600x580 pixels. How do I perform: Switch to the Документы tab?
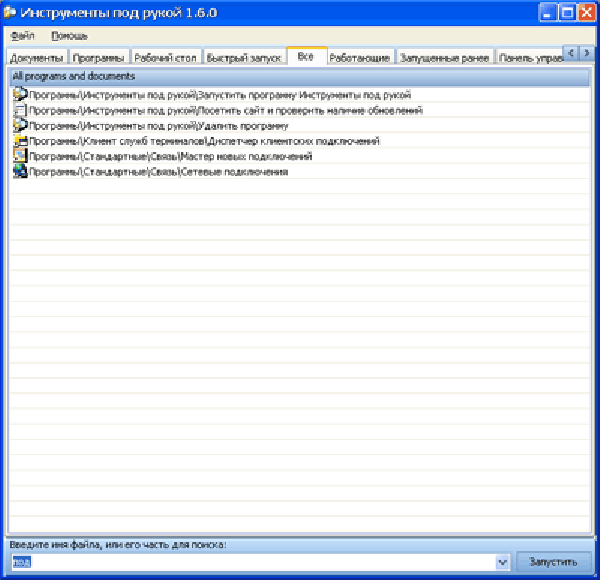click(36, 58)
